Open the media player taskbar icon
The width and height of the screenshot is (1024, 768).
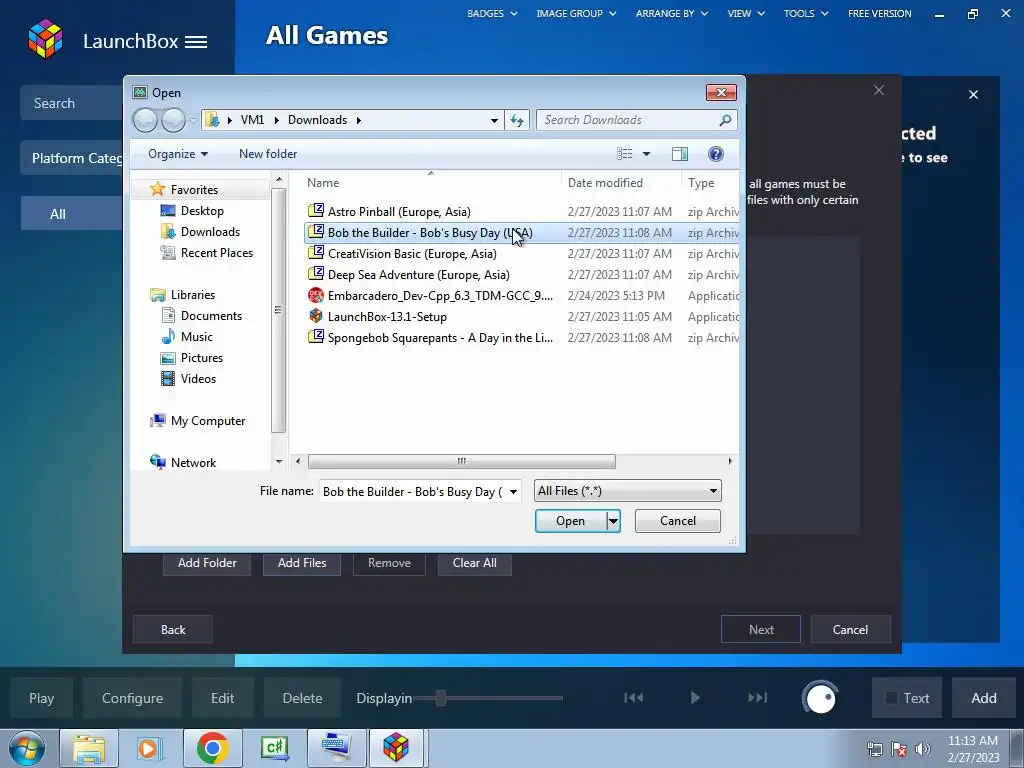149,748
